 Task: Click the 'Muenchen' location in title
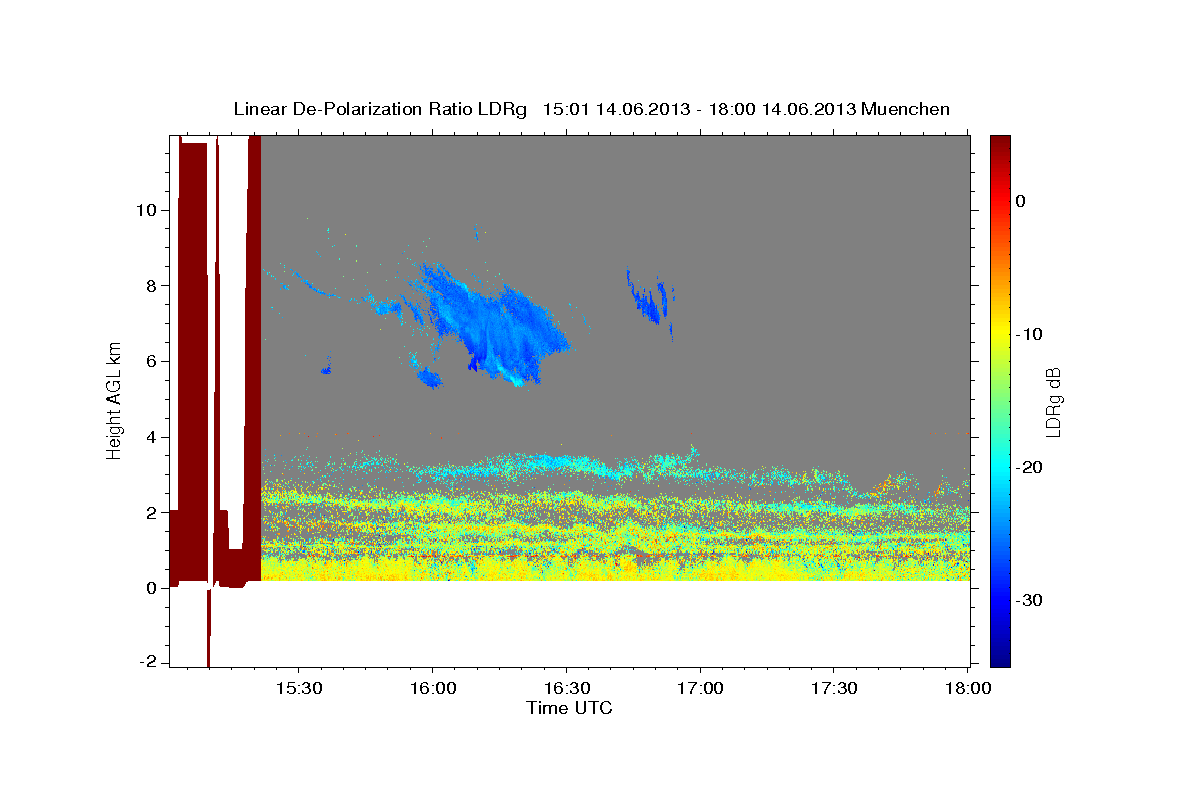[907, 108]
